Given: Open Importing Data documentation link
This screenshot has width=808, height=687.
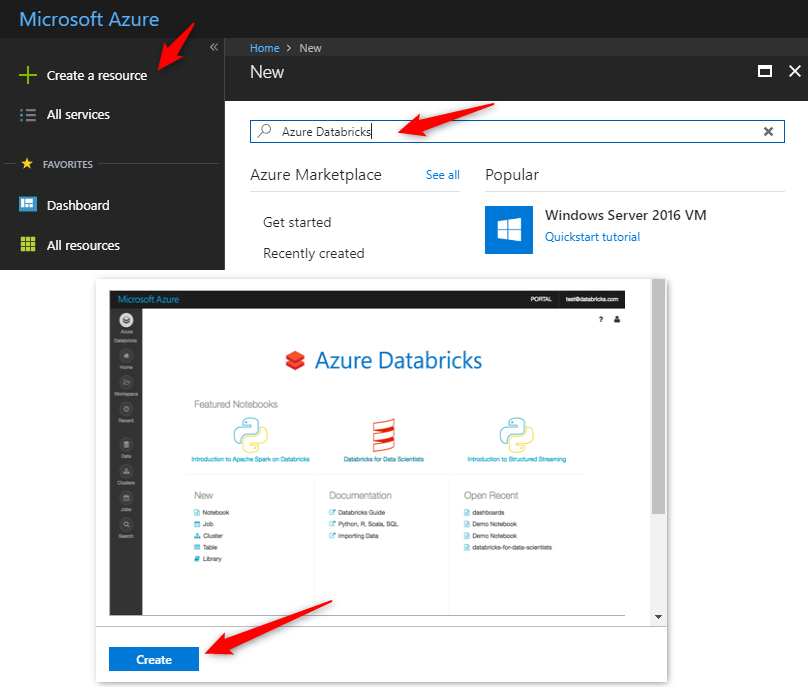Looking at the screenshot, I should (x=354, y=536).
